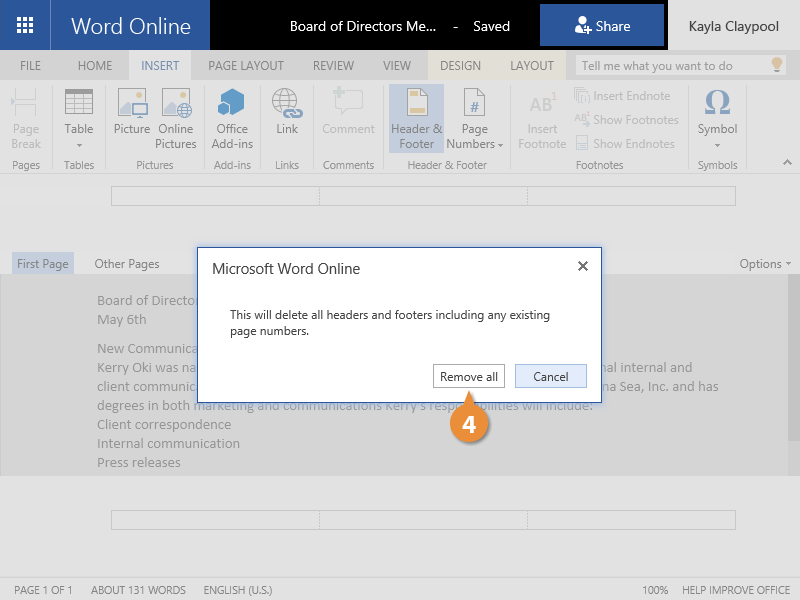This screenshot has width=800, height=600.
Task: Expand the Symbol dropdown
Action: point(717,145)
